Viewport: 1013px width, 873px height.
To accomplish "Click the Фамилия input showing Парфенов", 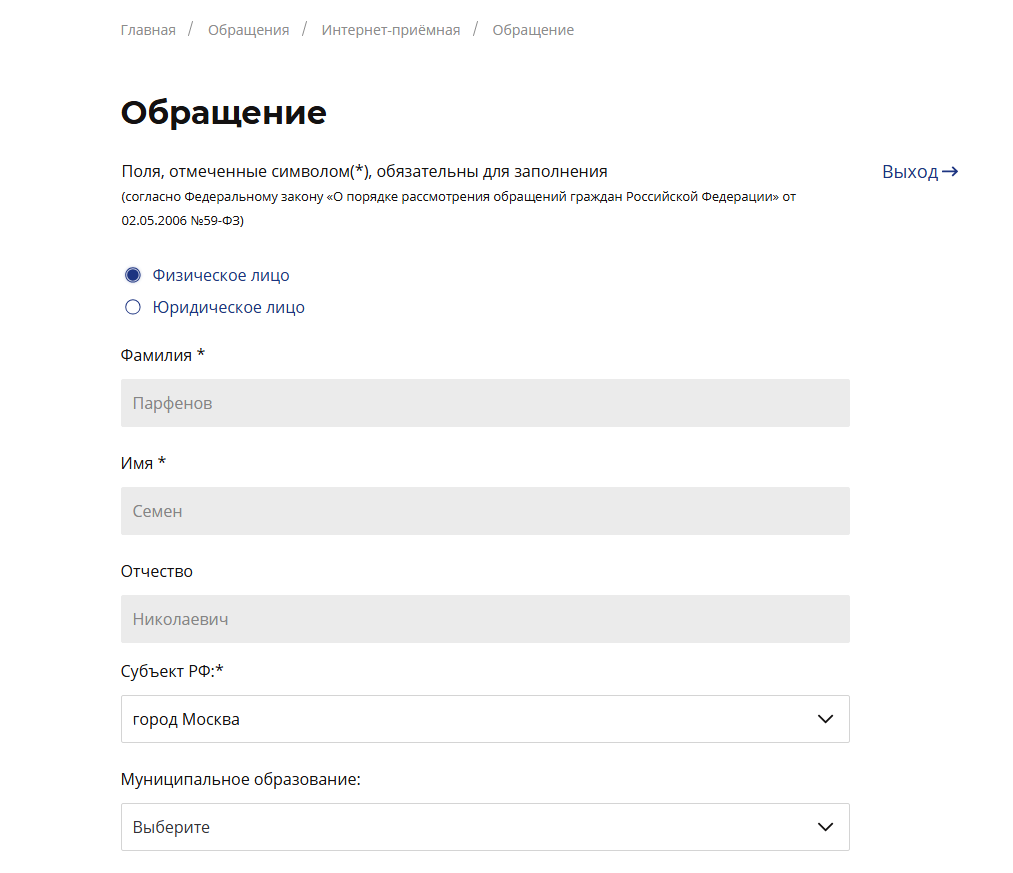I will pos(485,403).
